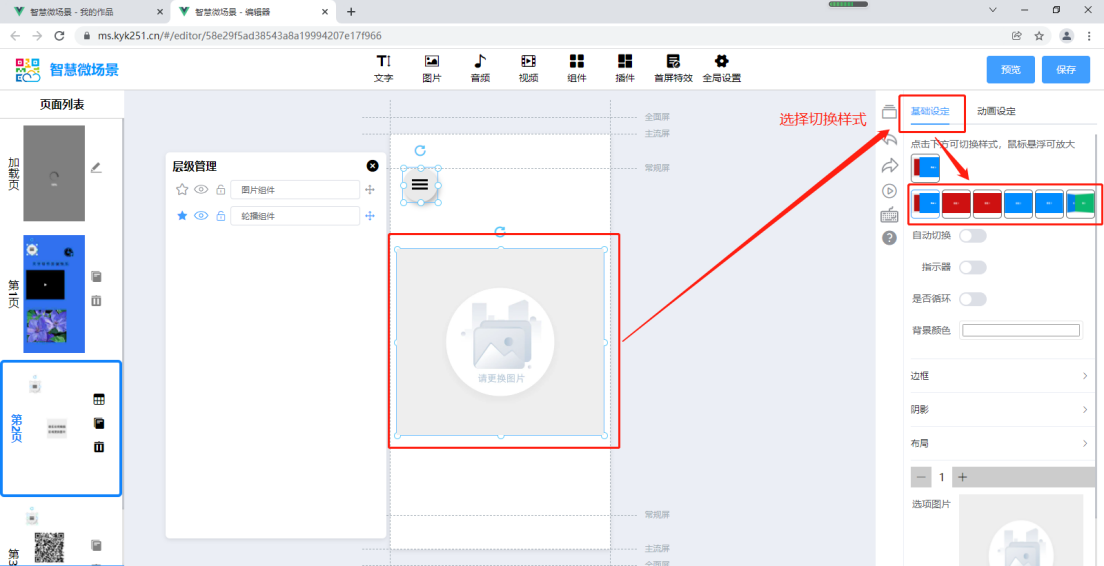Close the 层级管理 layer panel
The height and width of the screenshot is (566, 1104).
coord(373,166)
